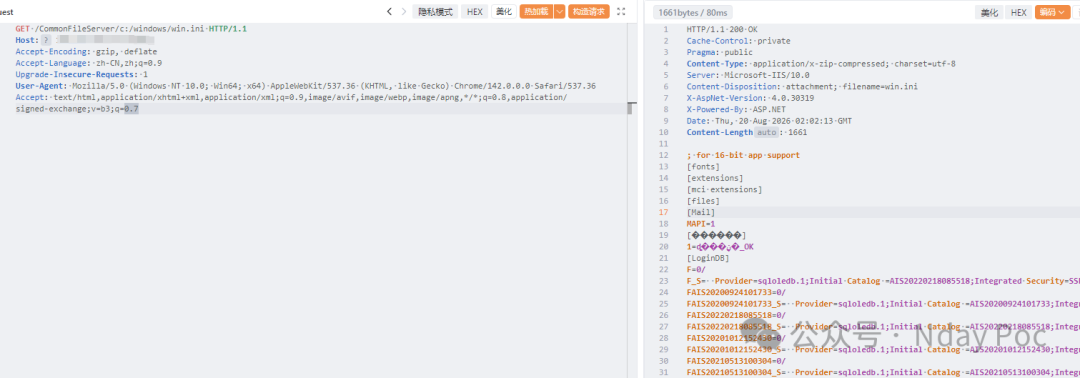Go back with the left arrow icon
This screenshot has width=1080, height=378.
click(x=389, y=12)
